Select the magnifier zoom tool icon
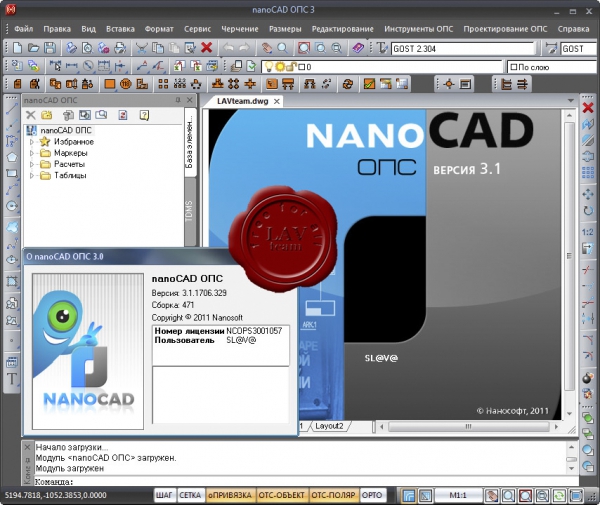This screenshot has width=600, height=505. pos(283,48)
